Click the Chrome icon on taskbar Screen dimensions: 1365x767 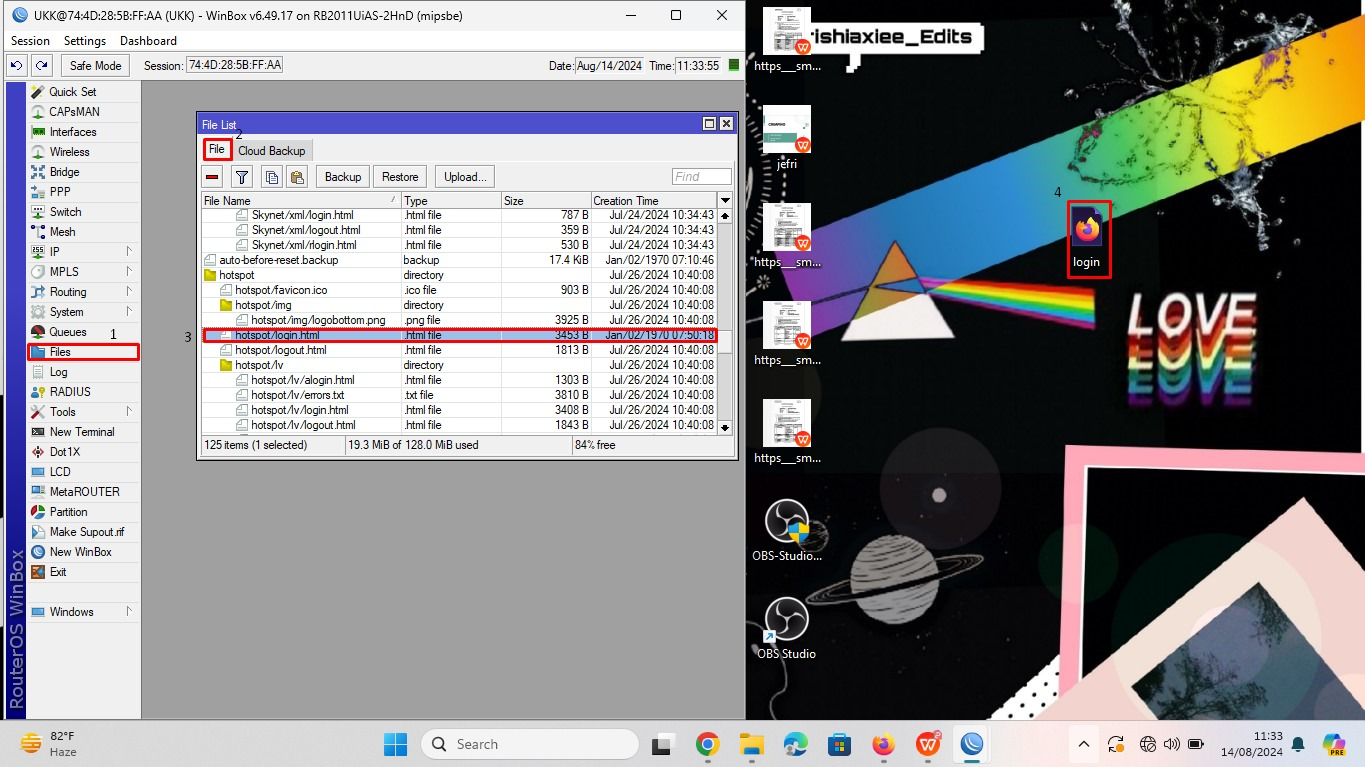[x=708, y=744]
